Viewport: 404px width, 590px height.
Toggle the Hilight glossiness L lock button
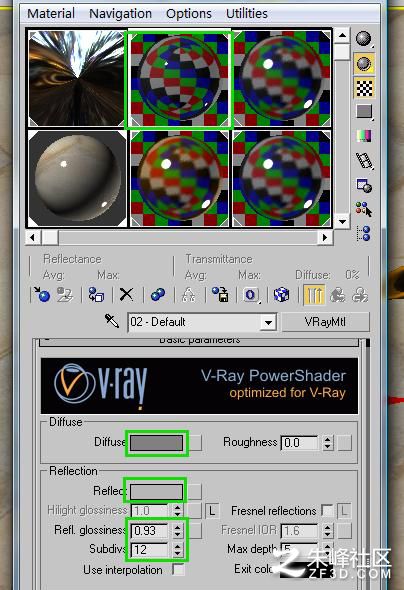point(212,511)
